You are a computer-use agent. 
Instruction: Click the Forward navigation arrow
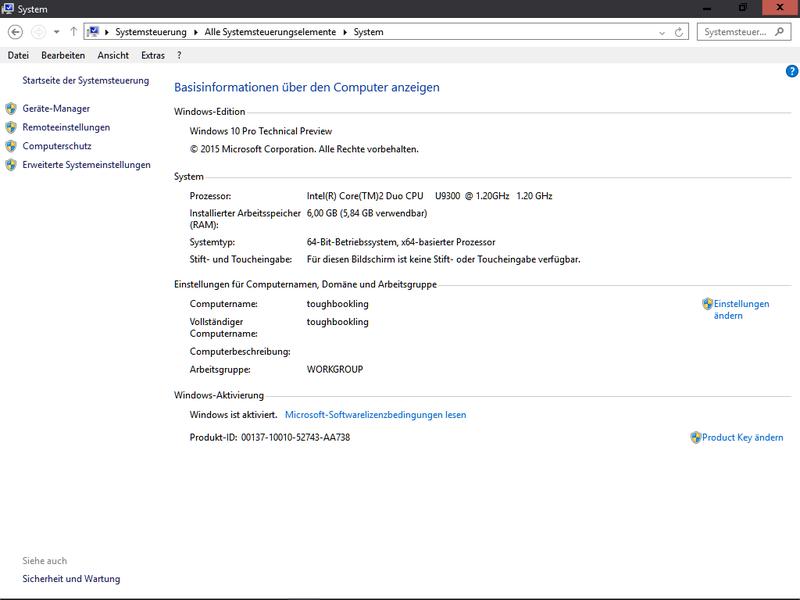click(x=38, y=32)
